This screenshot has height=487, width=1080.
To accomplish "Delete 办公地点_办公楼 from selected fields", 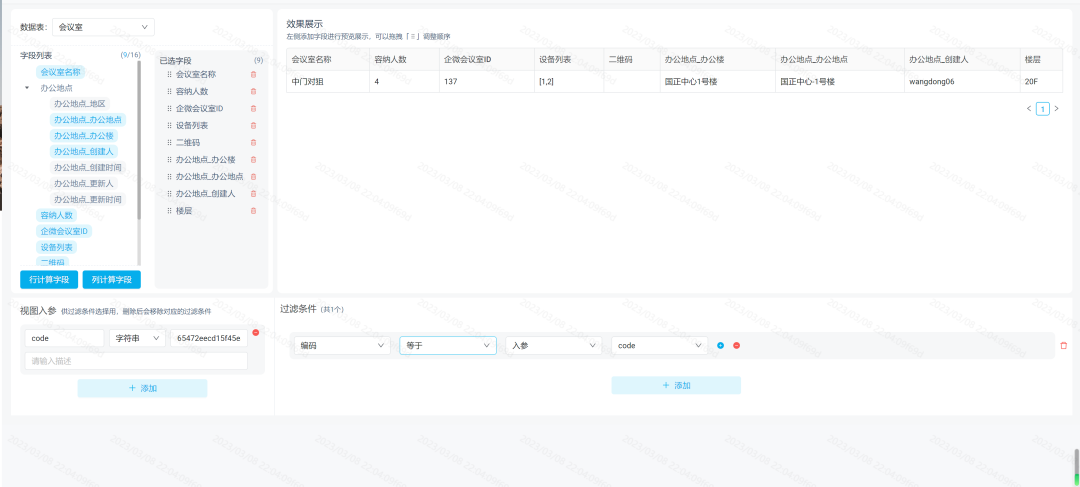I will point(253,160).
